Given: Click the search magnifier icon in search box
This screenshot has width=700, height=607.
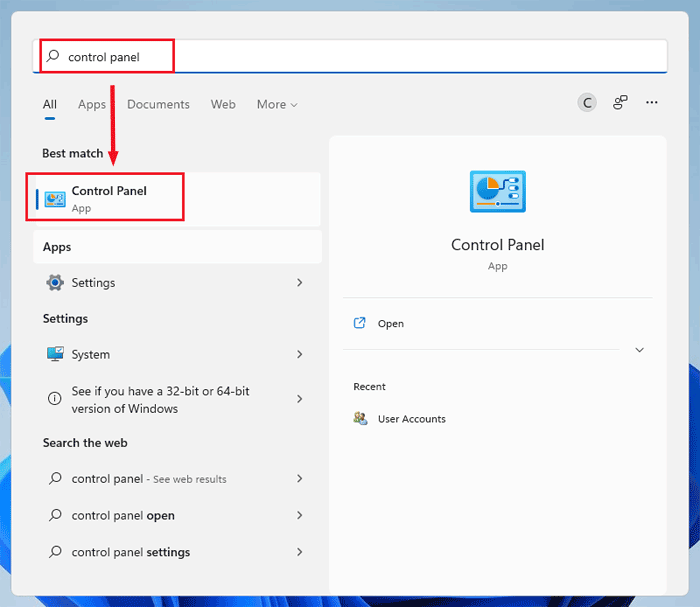Looking at the screenshot, I should point(53,56).
